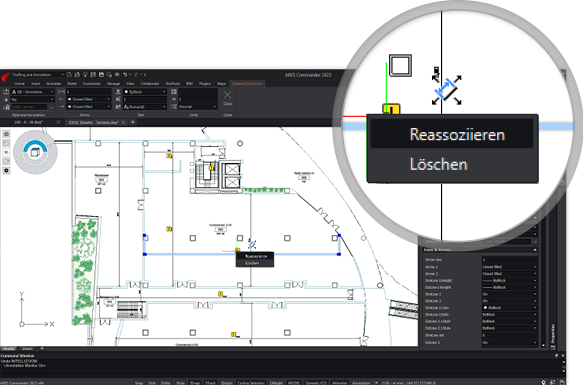Screen dimensions: 583x385
Task: Switch to the Sheet1 tab
Action: (27, 349)
